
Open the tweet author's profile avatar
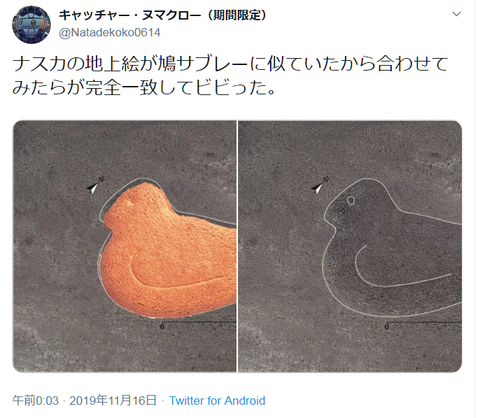pos(32,24)
